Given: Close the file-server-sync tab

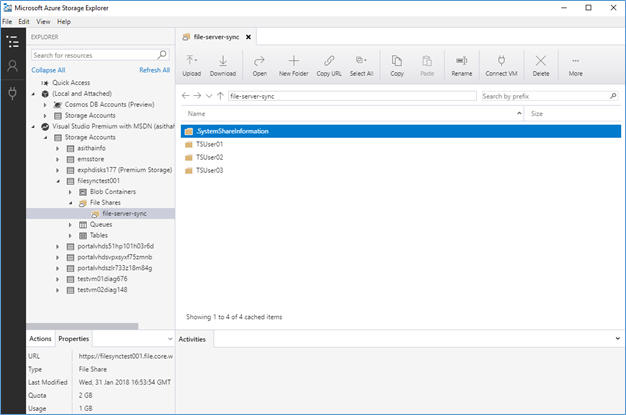Looking at the screenshot, I should tap(248, 37).
